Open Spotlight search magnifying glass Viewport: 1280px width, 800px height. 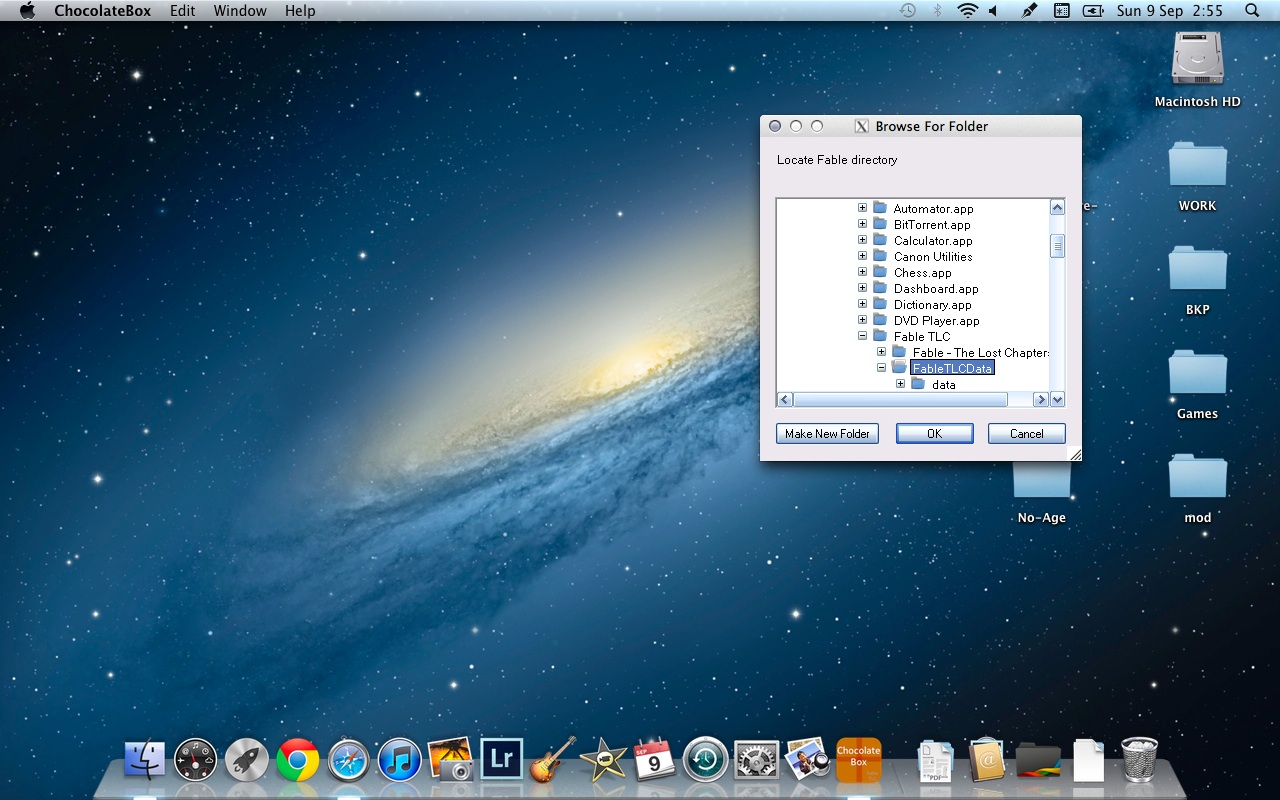pos(1252,11)
